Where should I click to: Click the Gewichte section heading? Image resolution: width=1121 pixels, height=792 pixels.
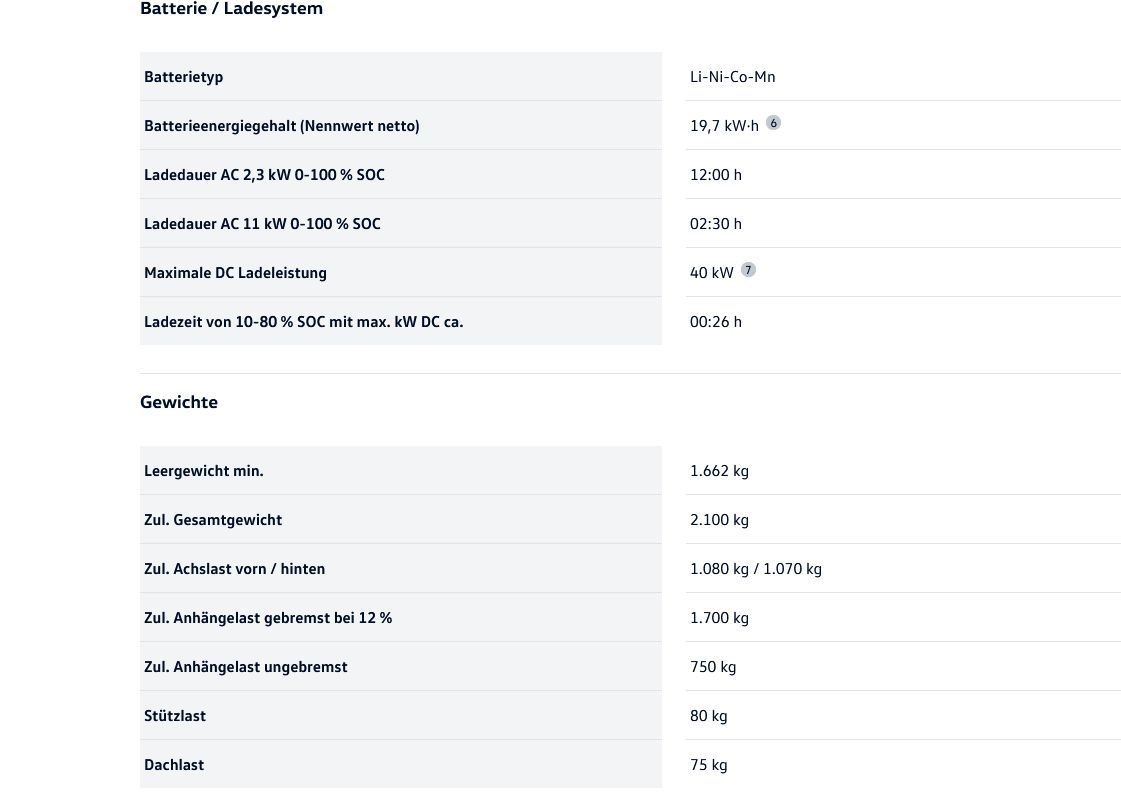(x=179, y=402)
